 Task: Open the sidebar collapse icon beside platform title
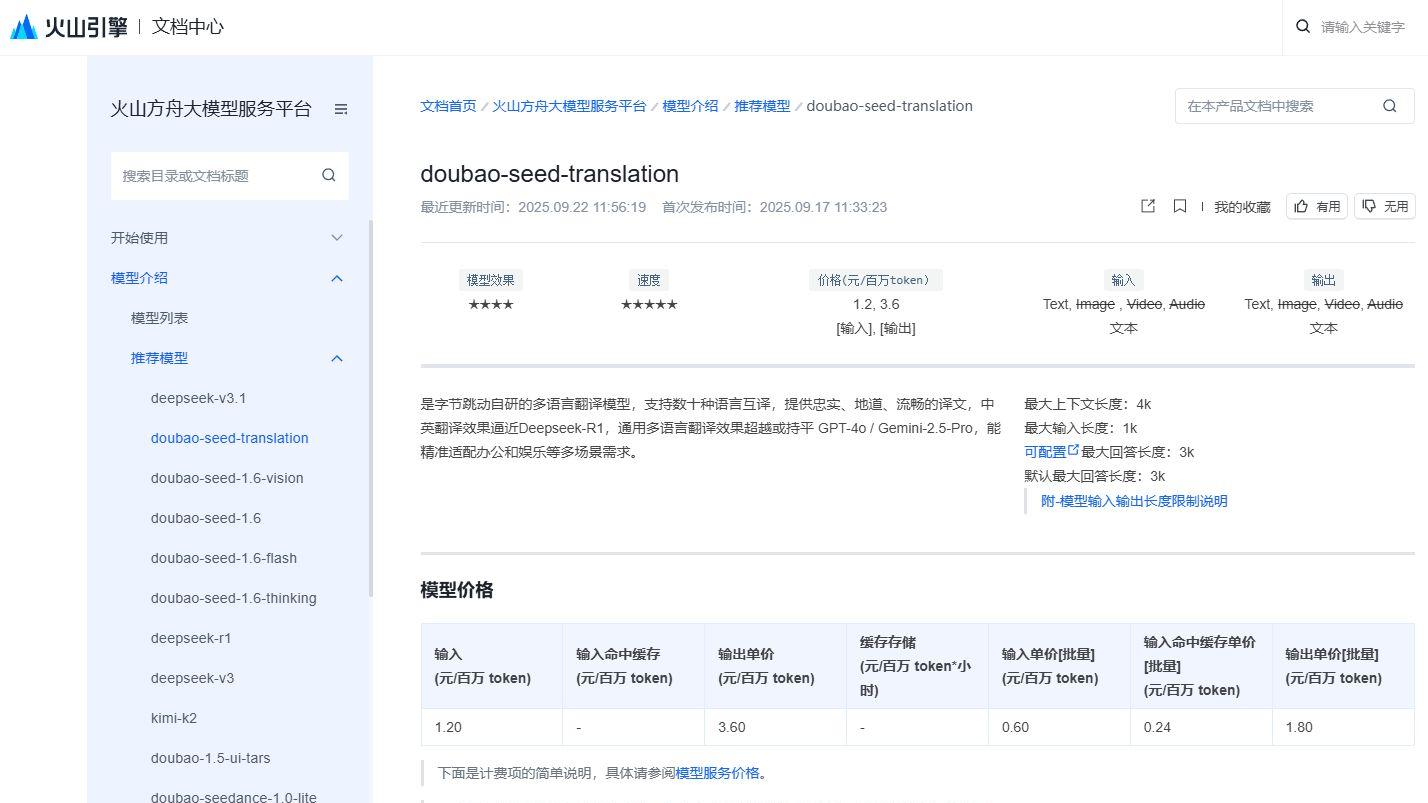point(341,109)
